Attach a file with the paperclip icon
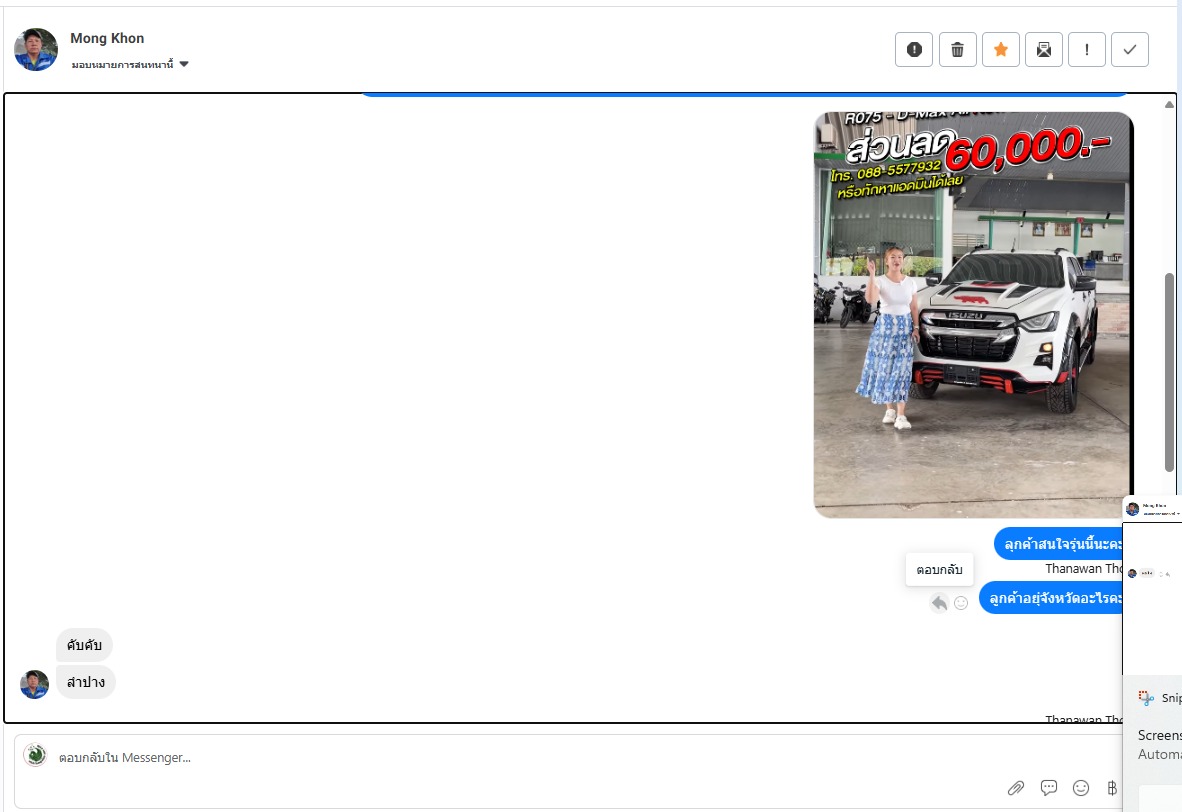The width and height of the screenshot is (1182, 812). pyautogui.click(x=1016, y=788)
